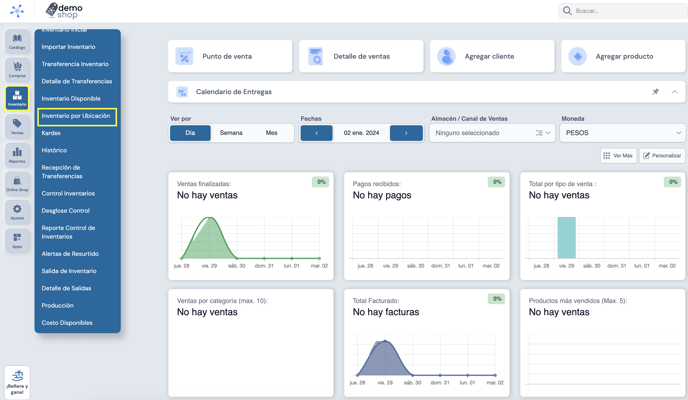Click the Punto de venta icon

point(184,57)
